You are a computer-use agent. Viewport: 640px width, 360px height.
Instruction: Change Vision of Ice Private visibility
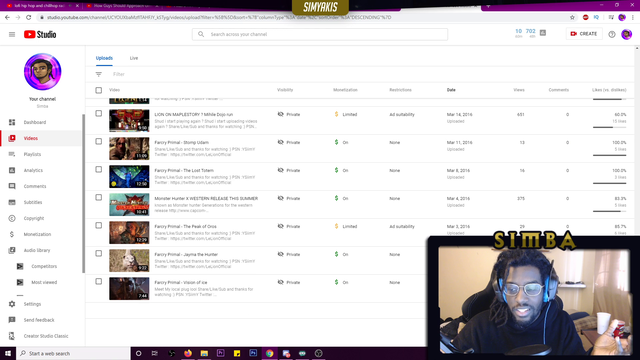coord(289,282)
